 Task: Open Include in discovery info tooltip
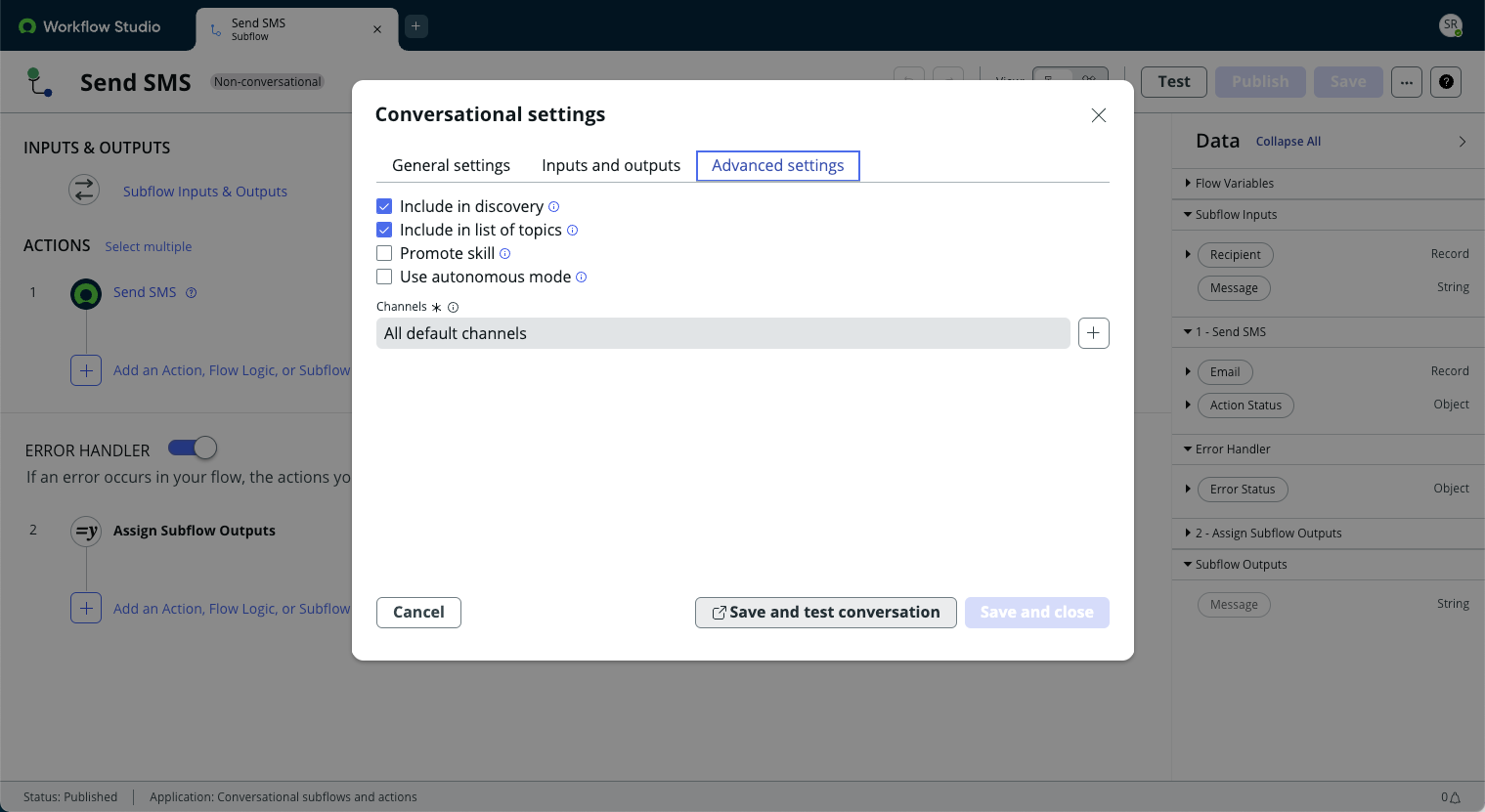[553, 206]
